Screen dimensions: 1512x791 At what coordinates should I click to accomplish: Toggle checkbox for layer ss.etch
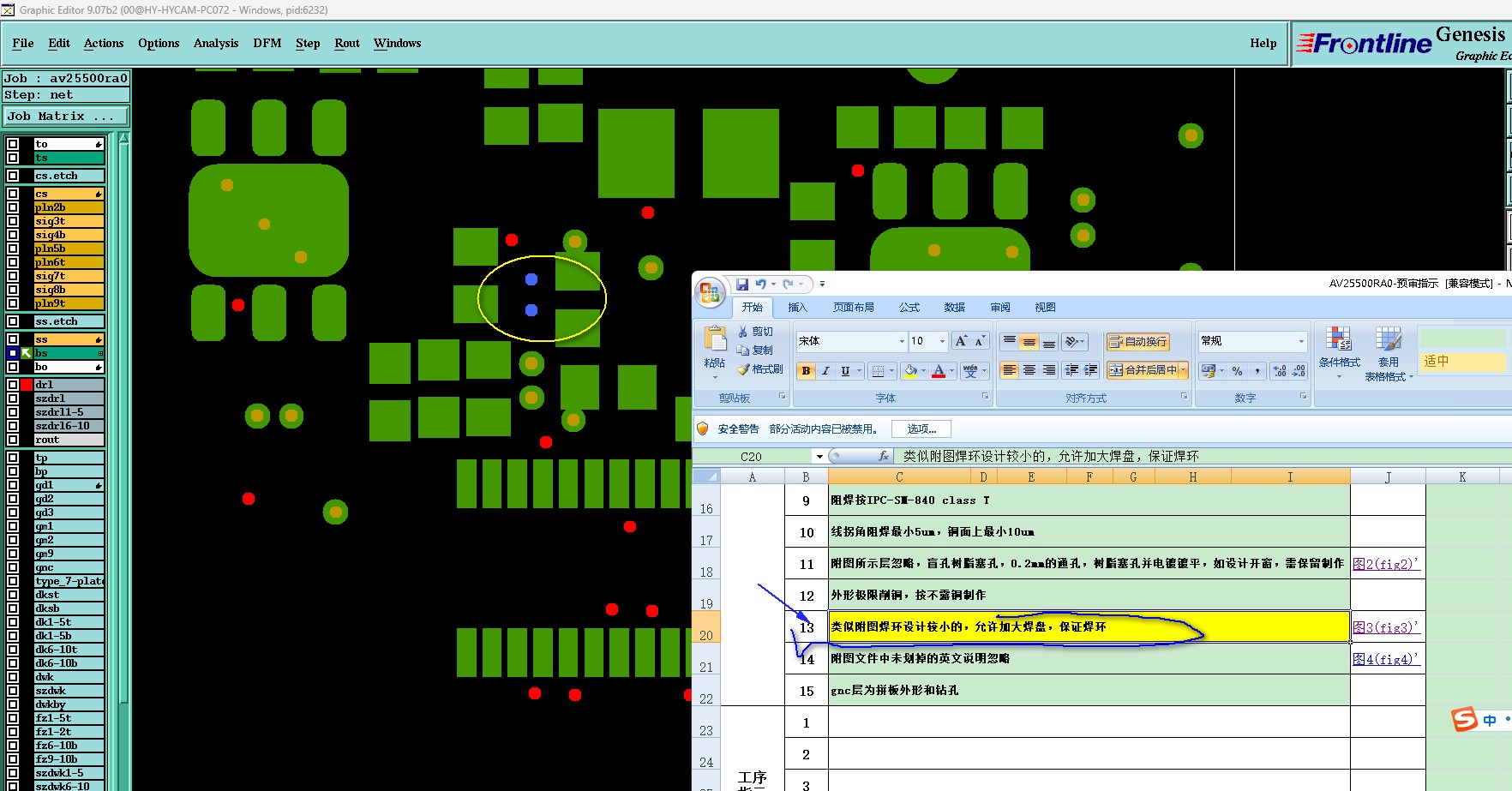click(13, 321)
